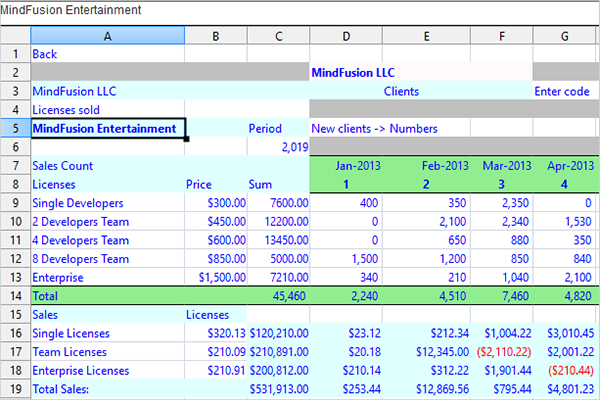Select column C header
The image size is (600, 400).
click(x=278, y=36)
